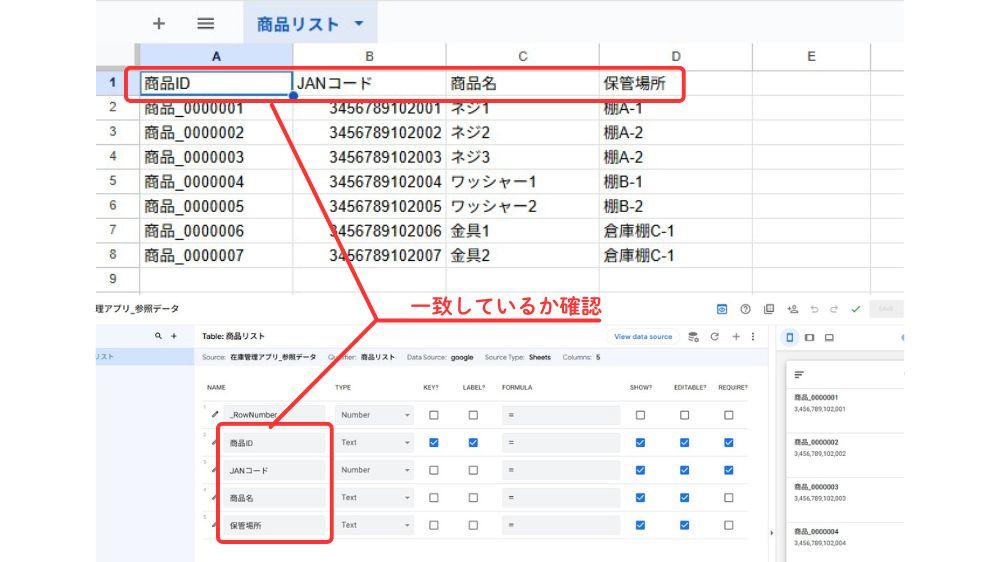
Task: Collapse preview panel with small arrow
Action: [x=772, y=533]
